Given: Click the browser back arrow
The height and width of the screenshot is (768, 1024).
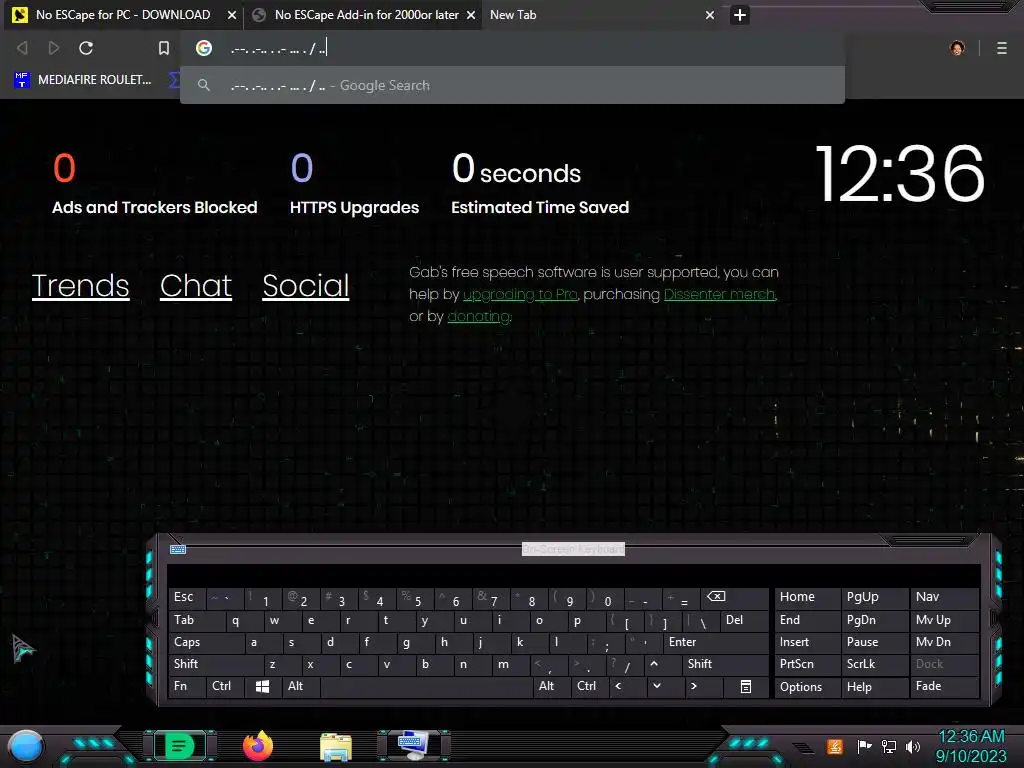Looking at the screenshot, I should coord(22,48).
